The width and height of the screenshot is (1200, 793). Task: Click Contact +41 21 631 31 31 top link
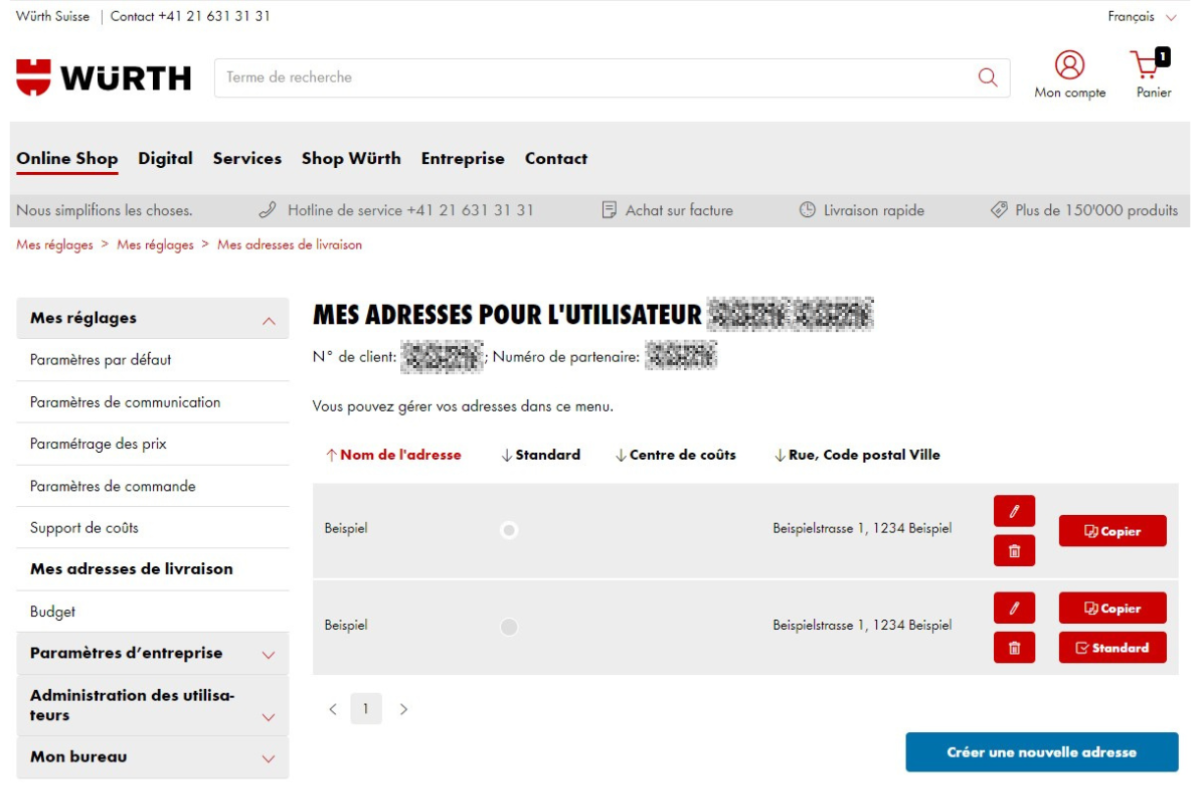[190, 17]
